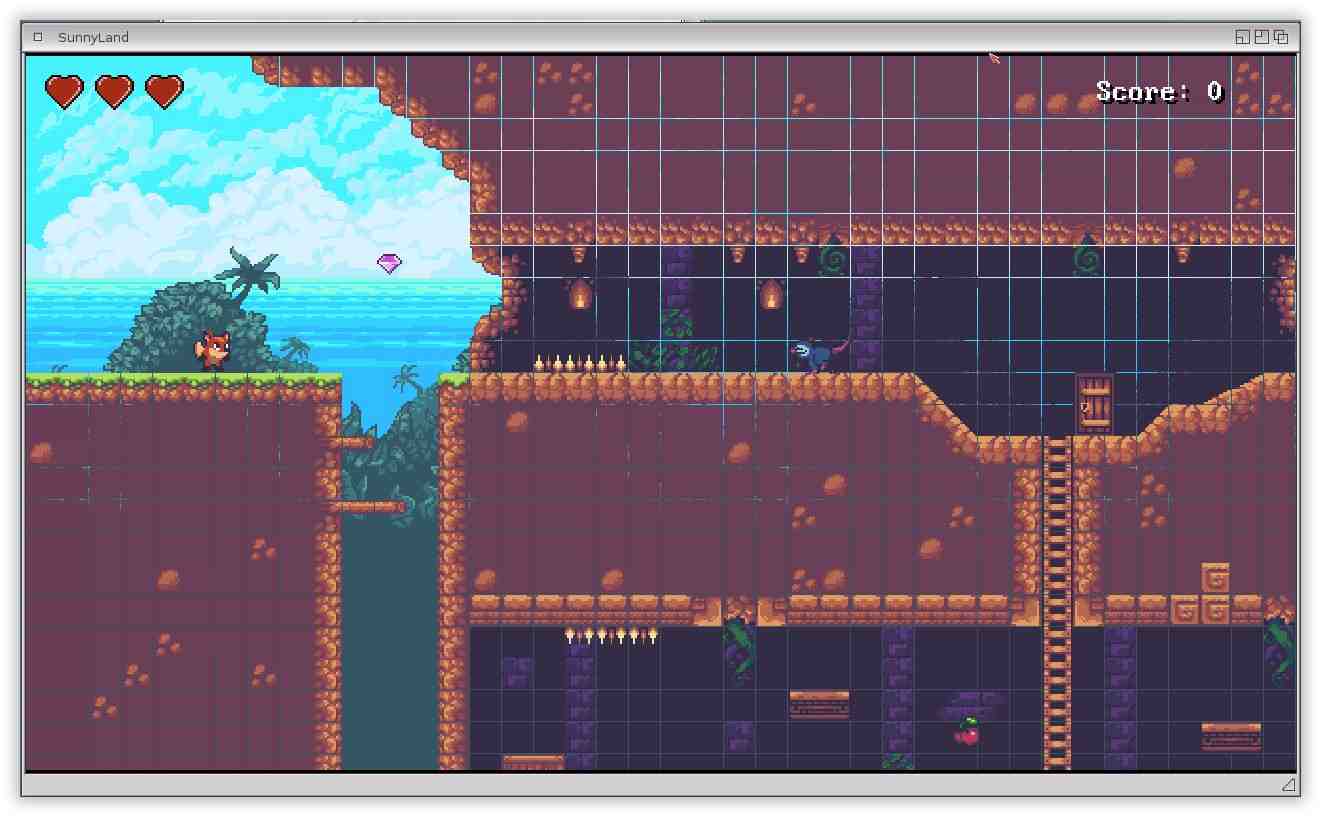Screen dimensions: 1321x817
Task: Open the wooden door in the cave
Action: (1095, 403)
